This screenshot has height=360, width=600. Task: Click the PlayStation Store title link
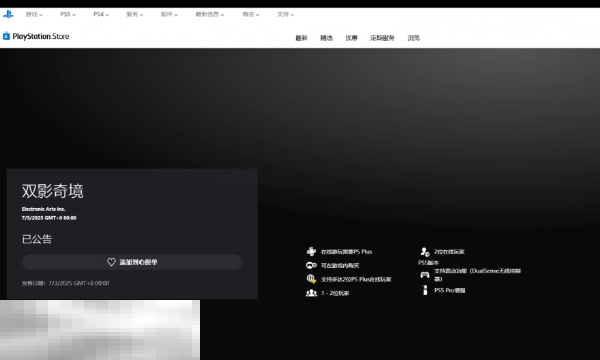pos(41,36)
